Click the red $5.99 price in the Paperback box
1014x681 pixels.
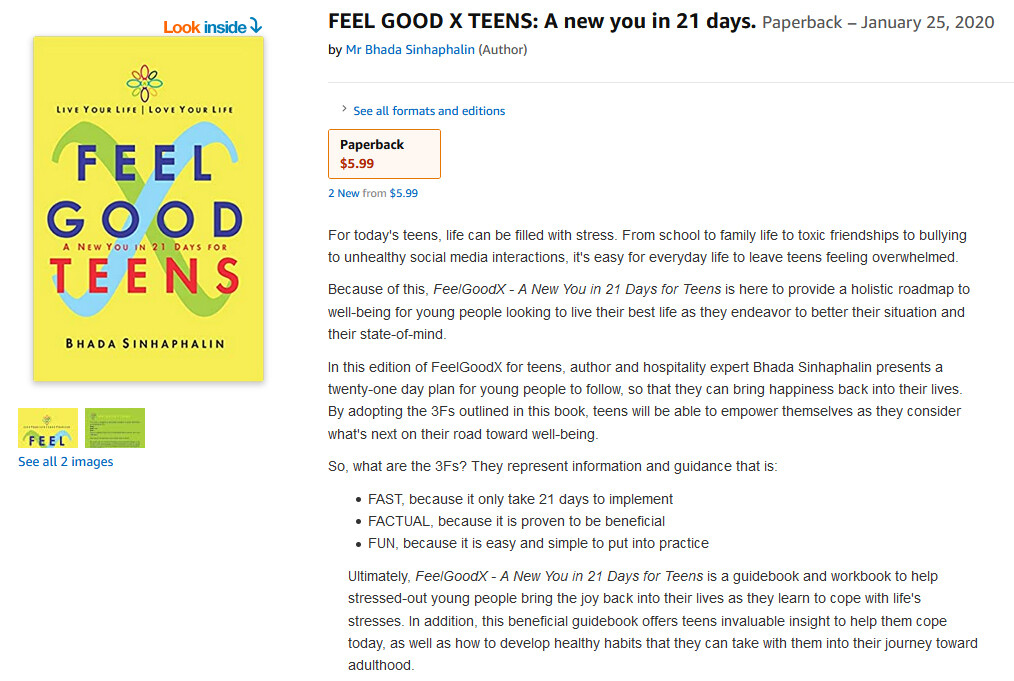[x=357, y=164]
